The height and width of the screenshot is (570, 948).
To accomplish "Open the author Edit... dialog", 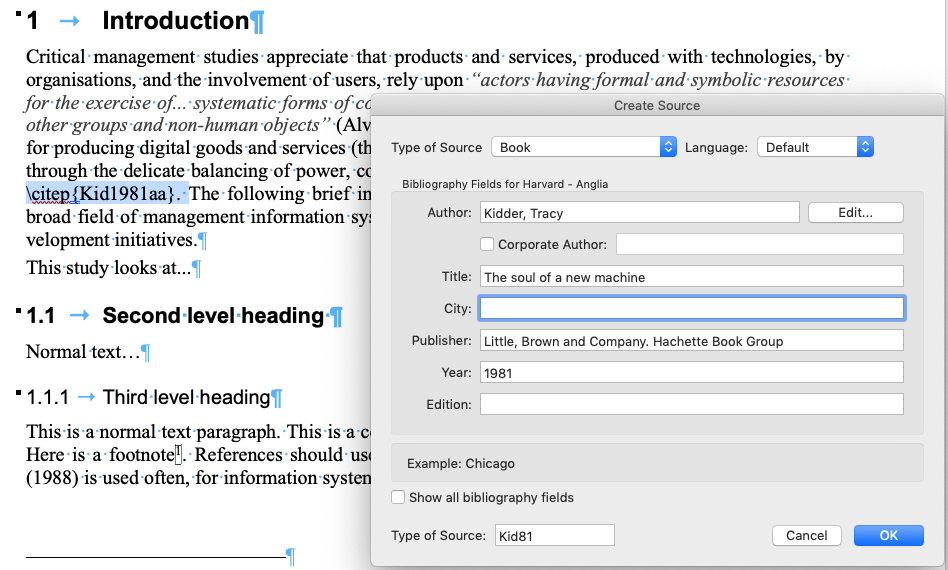I will click(855, 213).
